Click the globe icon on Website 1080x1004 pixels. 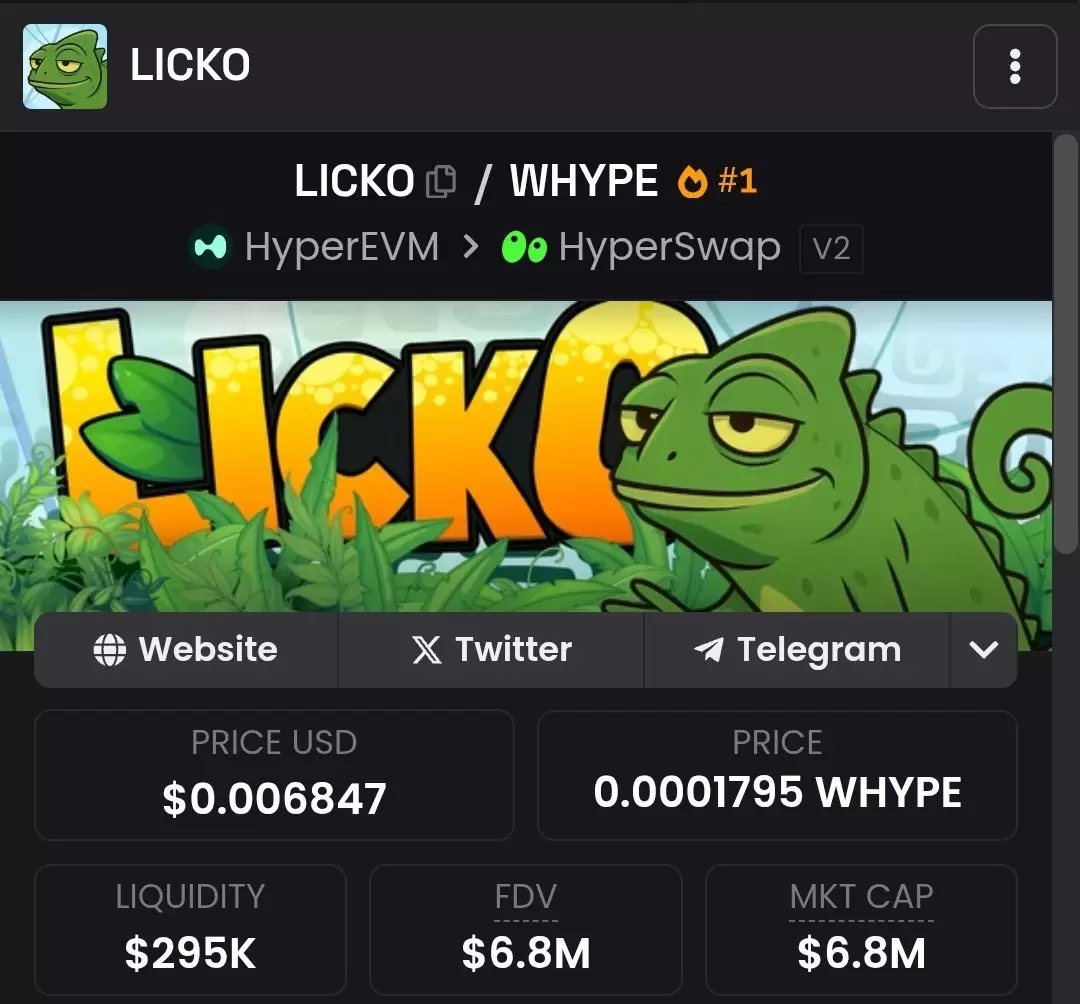click(110, 649)
